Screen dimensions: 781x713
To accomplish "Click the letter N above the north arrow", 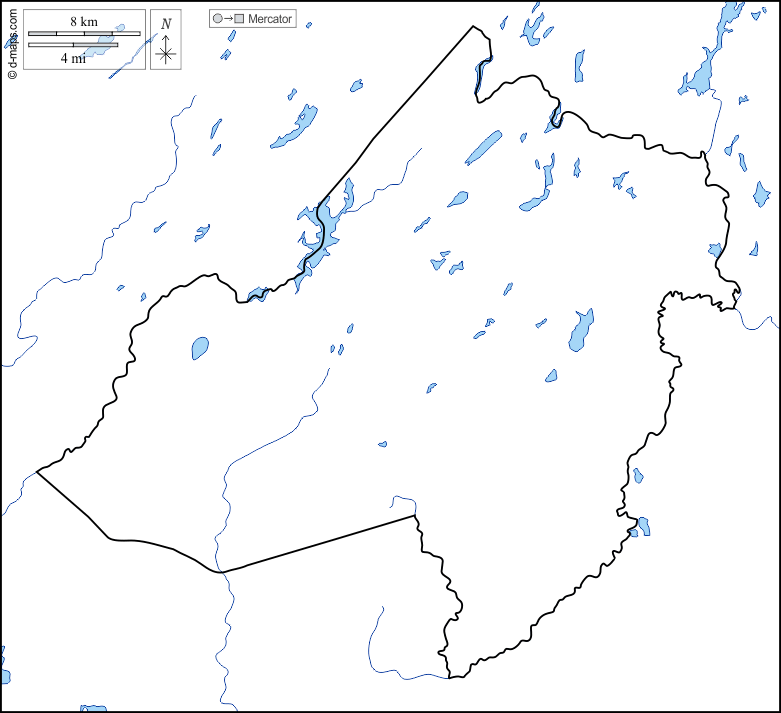I will pos(166,23).
